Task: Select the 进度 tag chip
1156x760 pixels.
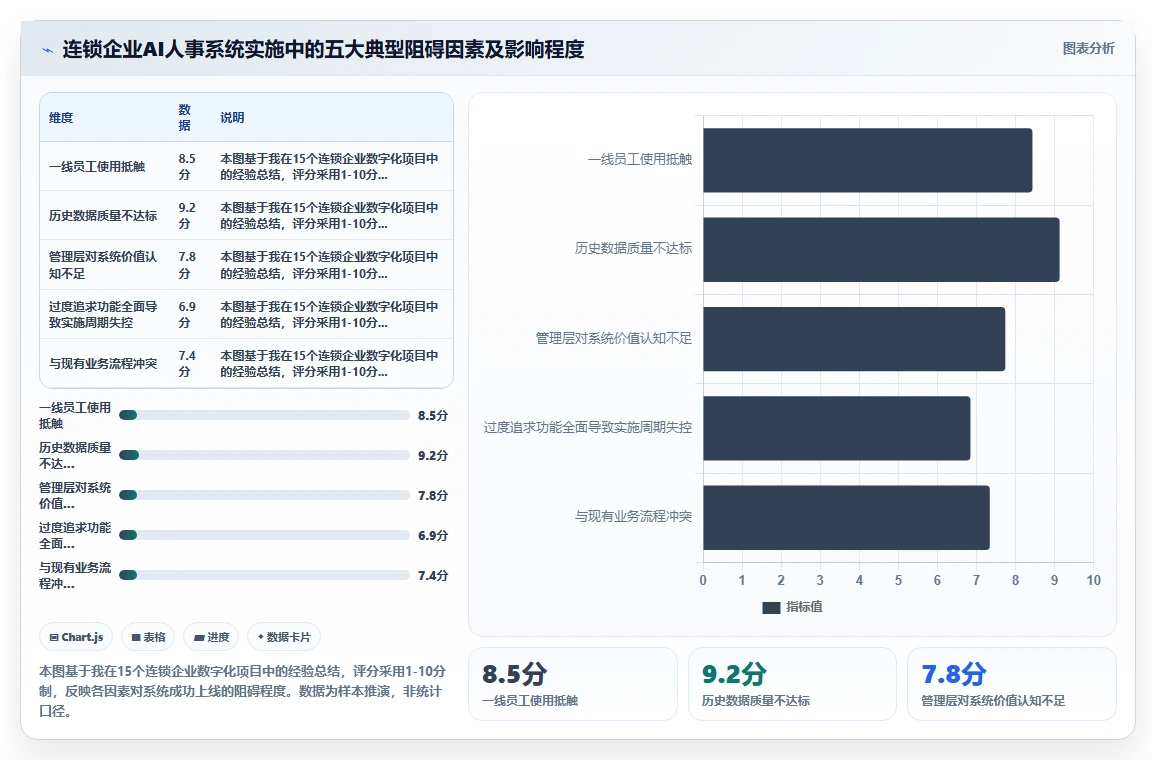Action: [x=212, y=637]
